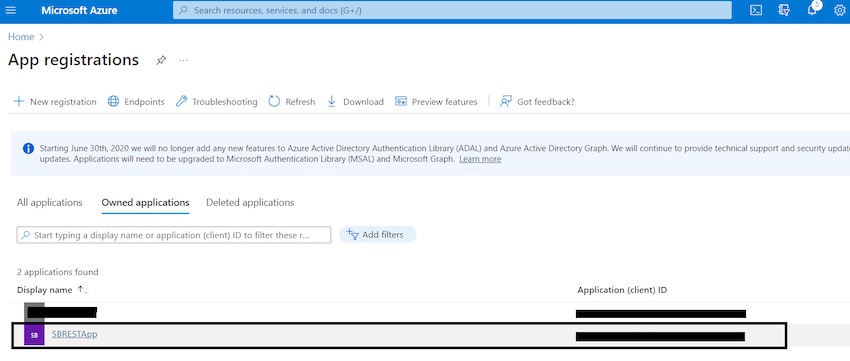Click the first redacted application row name
This screenshot has width=850, height=361.
tap(61, 312)
